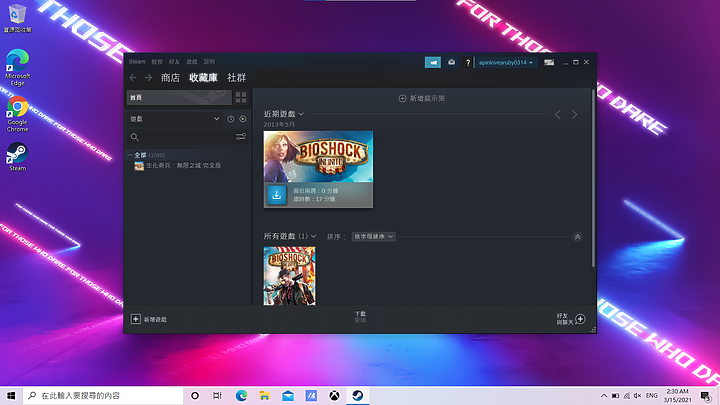Open the 遊戲 menu in Steam
This screenshot has width=720, height=405.
191,62
